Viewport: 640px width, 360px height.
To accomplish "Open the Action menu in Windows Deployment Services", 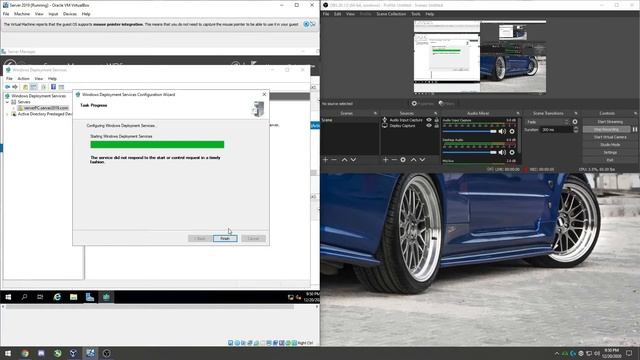I will (x=23, y=78).
